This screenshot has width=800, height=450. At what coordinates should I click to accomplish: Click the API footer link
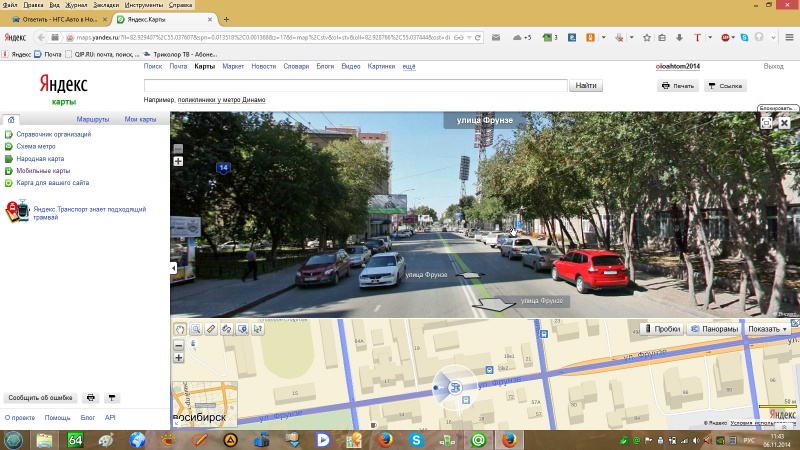pos(110,417)
